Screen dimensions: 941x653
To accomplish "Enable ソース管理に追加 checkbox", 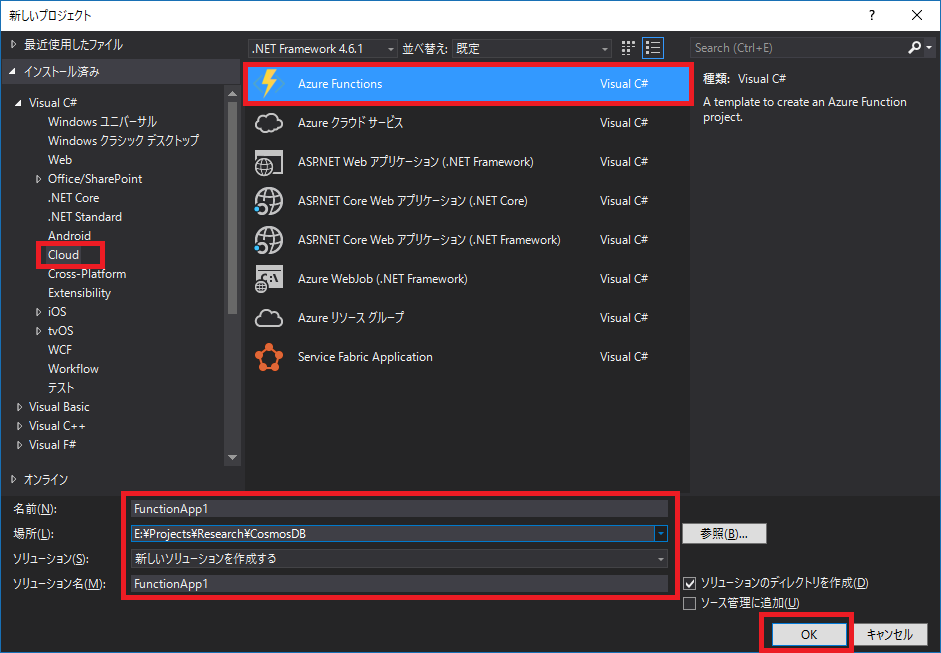I will point(690,603).
